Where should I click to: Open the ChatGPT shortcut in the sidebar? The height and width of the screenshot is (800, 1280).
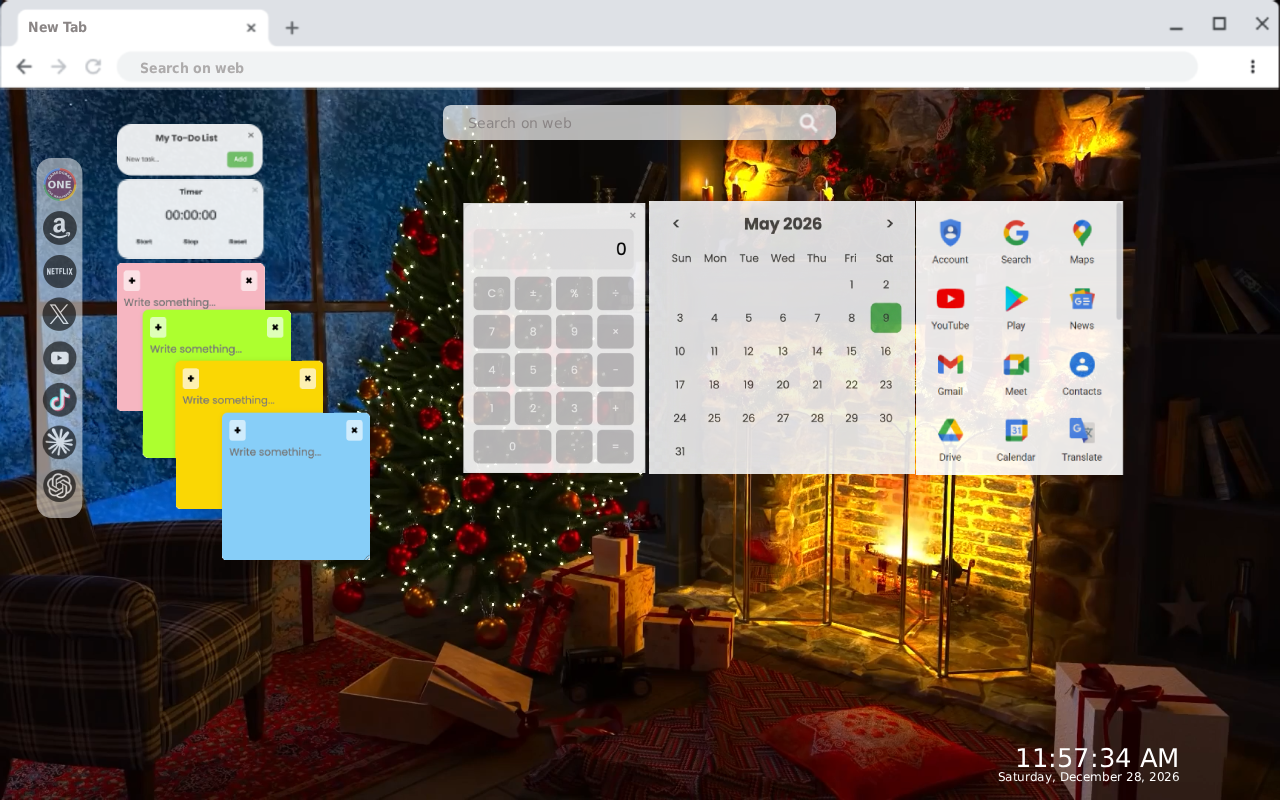click(x=60, y=486)
